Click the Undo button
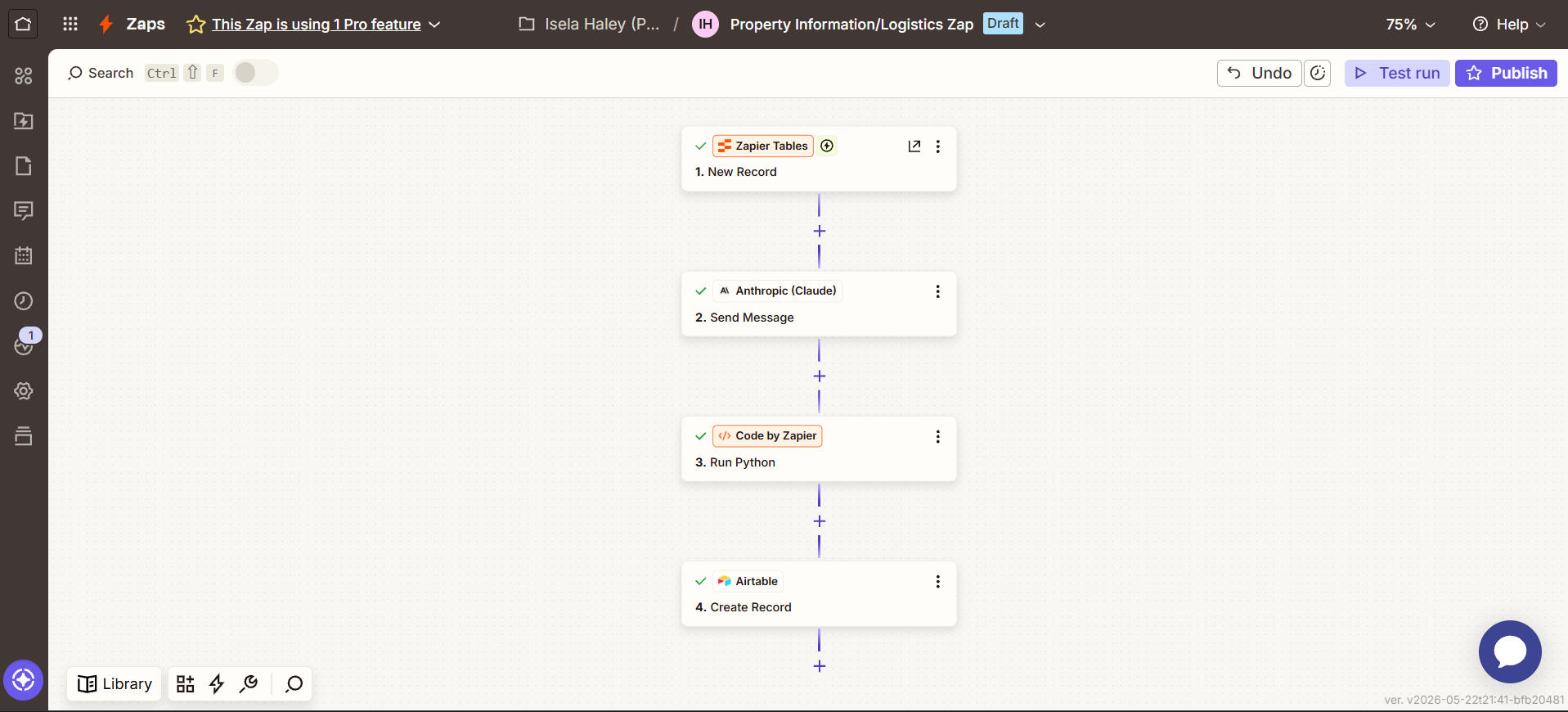This screenshot has height=712, width=1568. click(1260, 73)
